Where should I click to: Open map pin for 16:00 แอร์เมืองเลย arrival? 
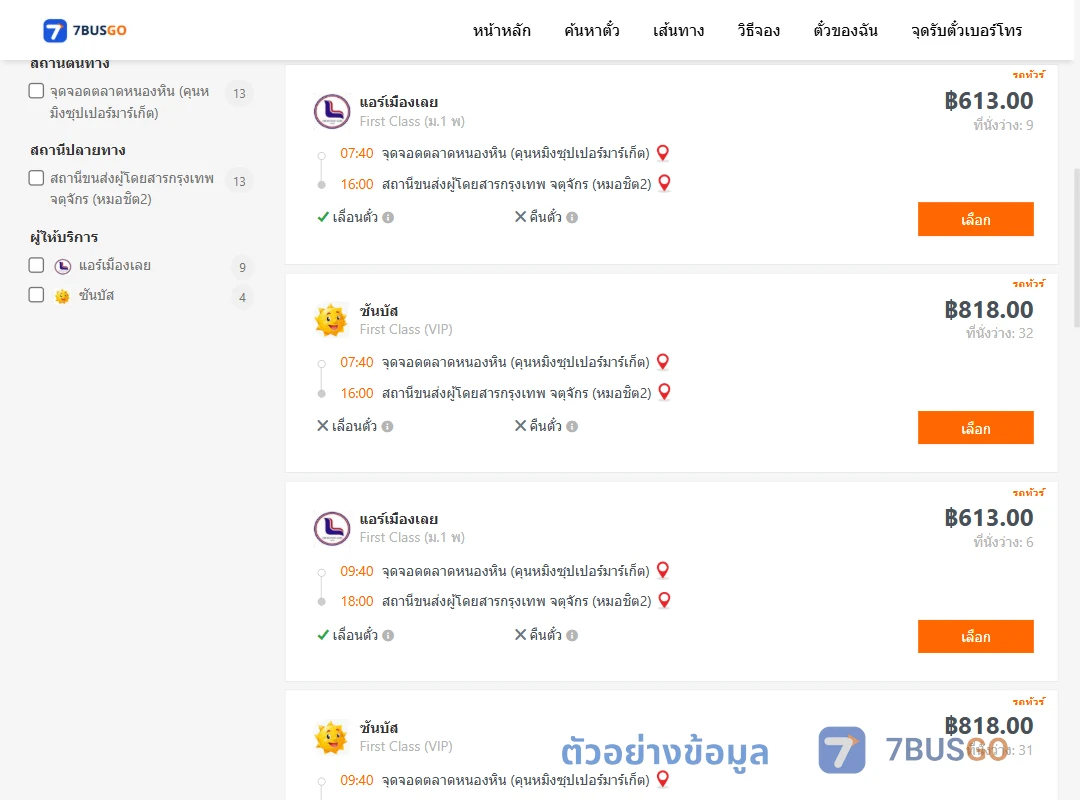click(x=665, y=183)
